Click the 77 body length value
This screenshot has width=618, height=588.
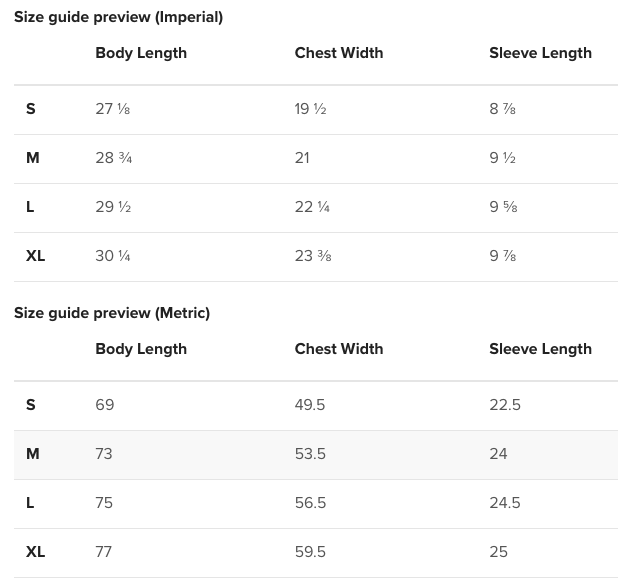pos(104,552)
